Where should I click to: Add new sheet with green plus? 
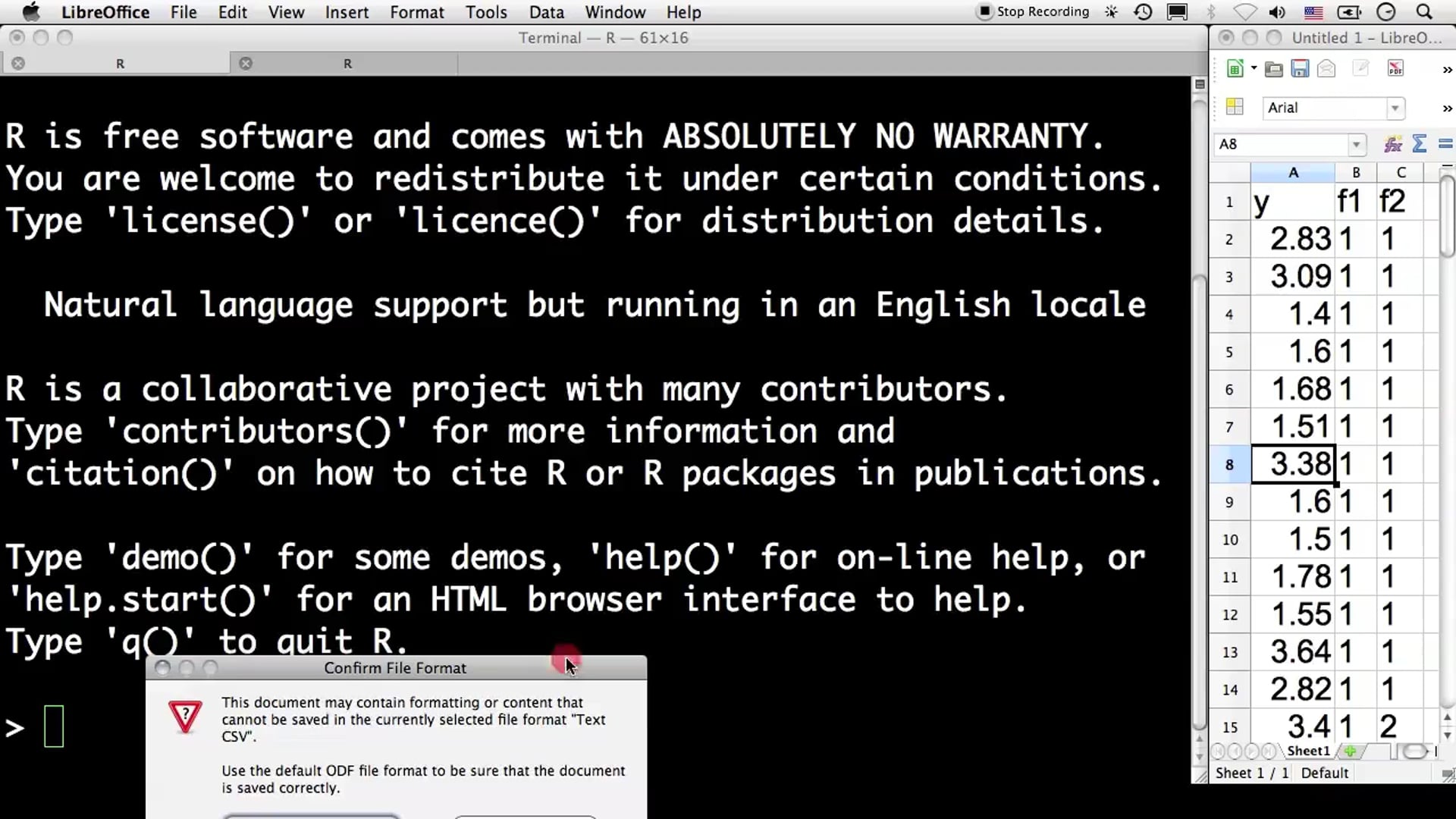pyautogui.click(x=1350, y=751)
